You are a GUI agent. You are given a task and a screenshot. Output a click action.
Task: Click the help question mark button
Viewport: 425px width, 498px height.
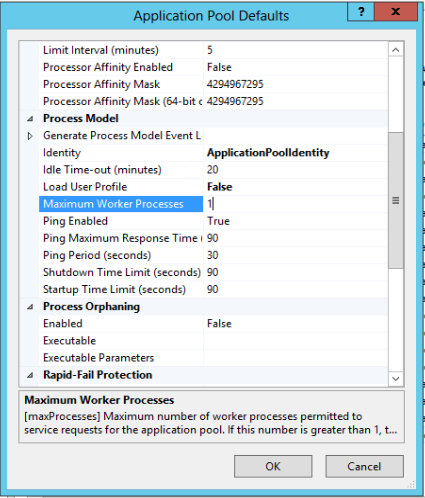point(361,12)
